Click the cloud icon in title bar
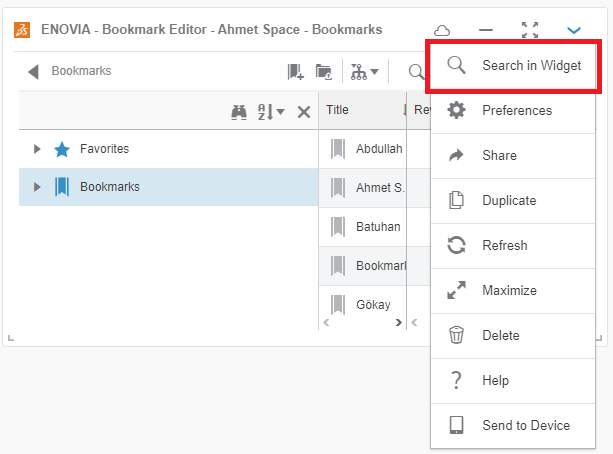Screen dimensions: 613x454 [441, 31]
